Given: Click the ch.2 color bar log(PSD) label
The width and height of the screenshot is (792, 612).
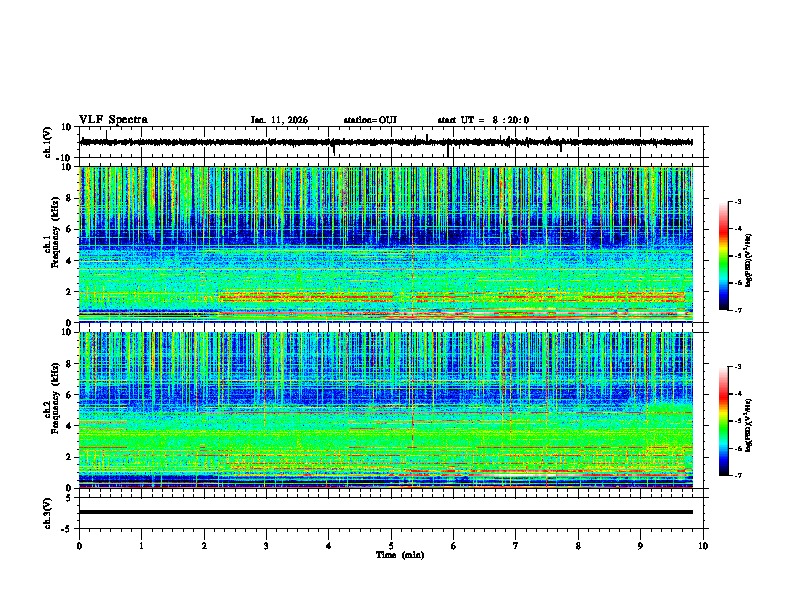Looking at the screenshot, I should (748, 425).
